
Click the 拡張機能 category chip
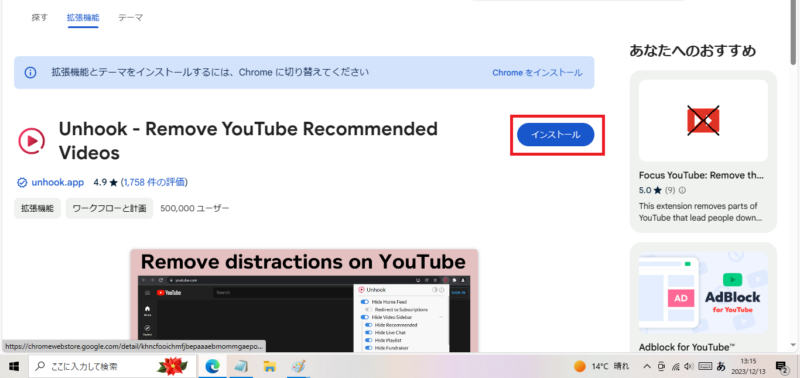37,208
